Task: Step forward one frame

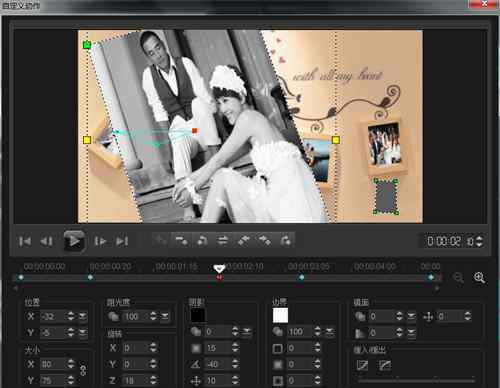Action: [100, 241]
